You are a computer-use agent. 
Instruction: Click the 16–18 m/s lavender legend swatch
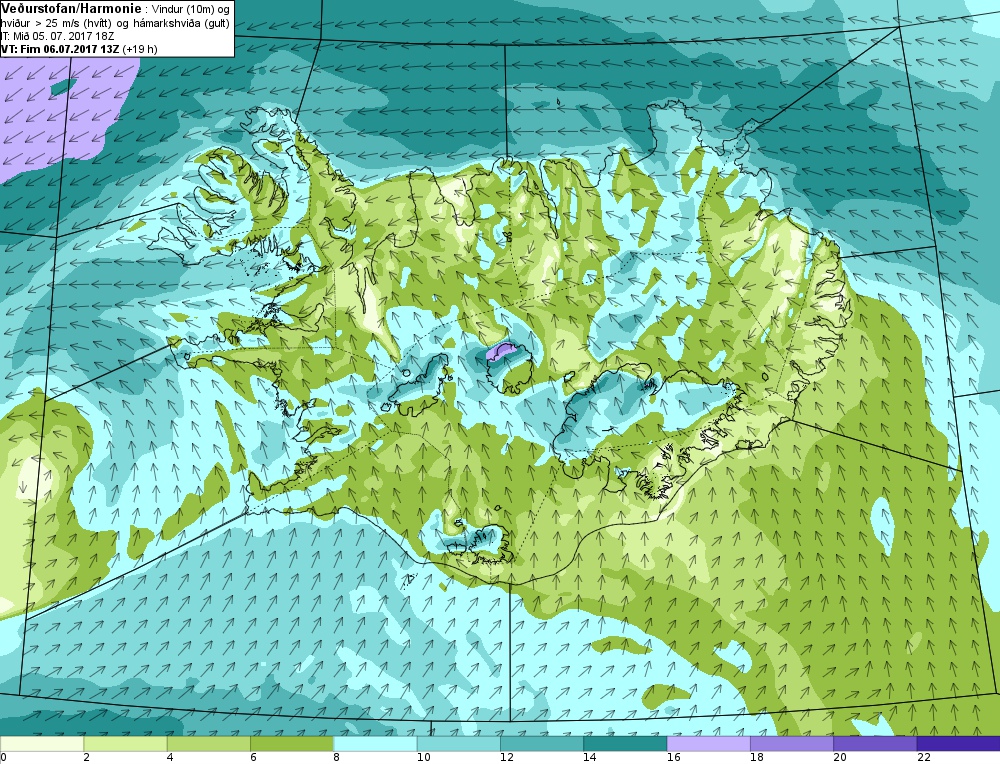pyautogui.click(x=709, y=744)
